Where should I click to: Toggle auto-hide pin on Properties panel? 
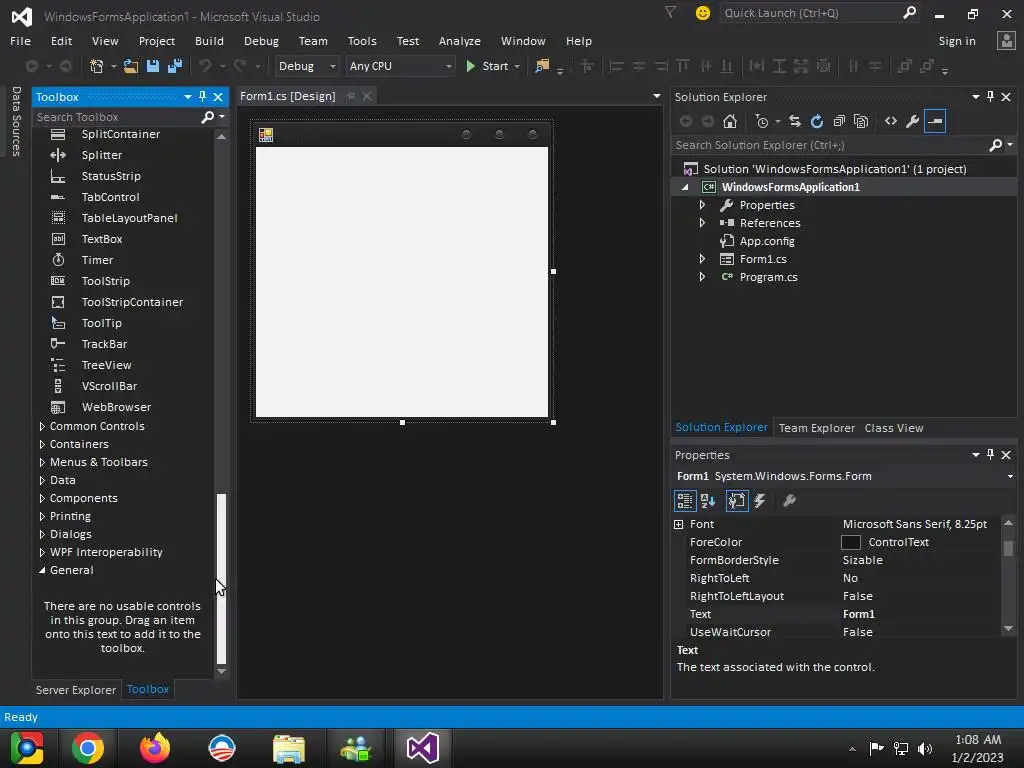pos(991,455)
